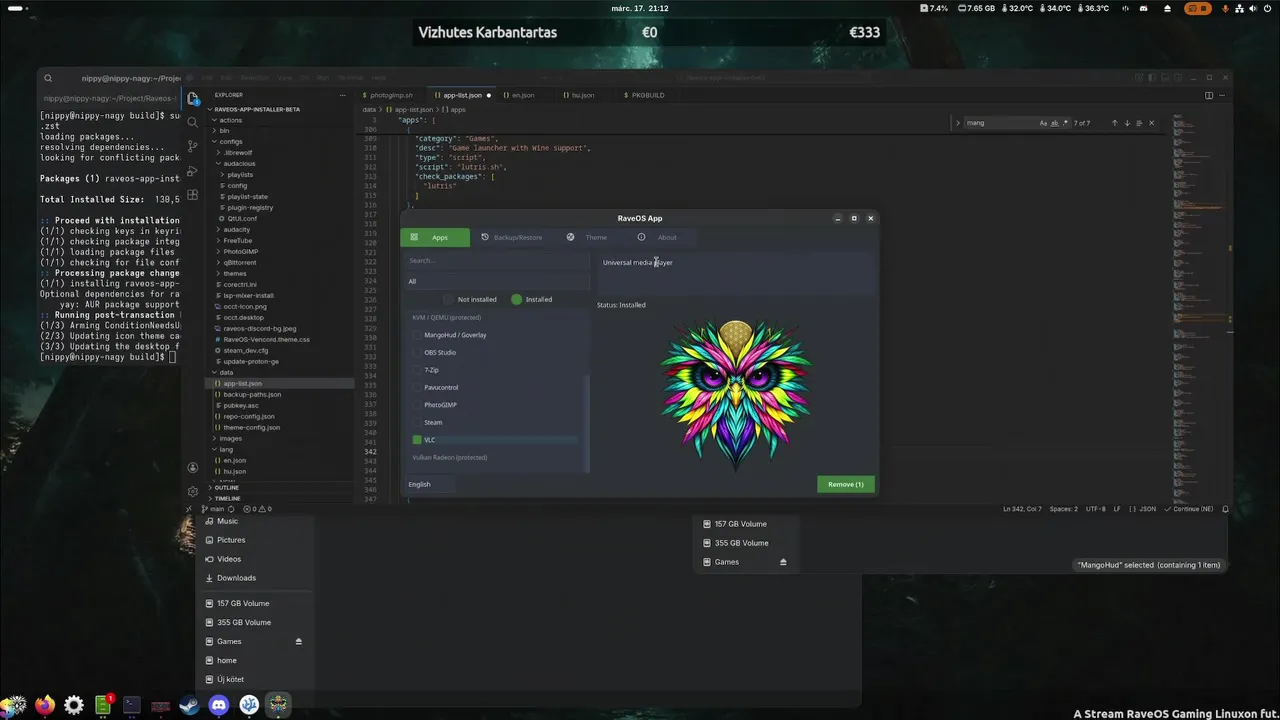Show errors and warnings count in the status bar
Image resolution: width=1280 pixels, height=720 pixels.
(256, 509)
